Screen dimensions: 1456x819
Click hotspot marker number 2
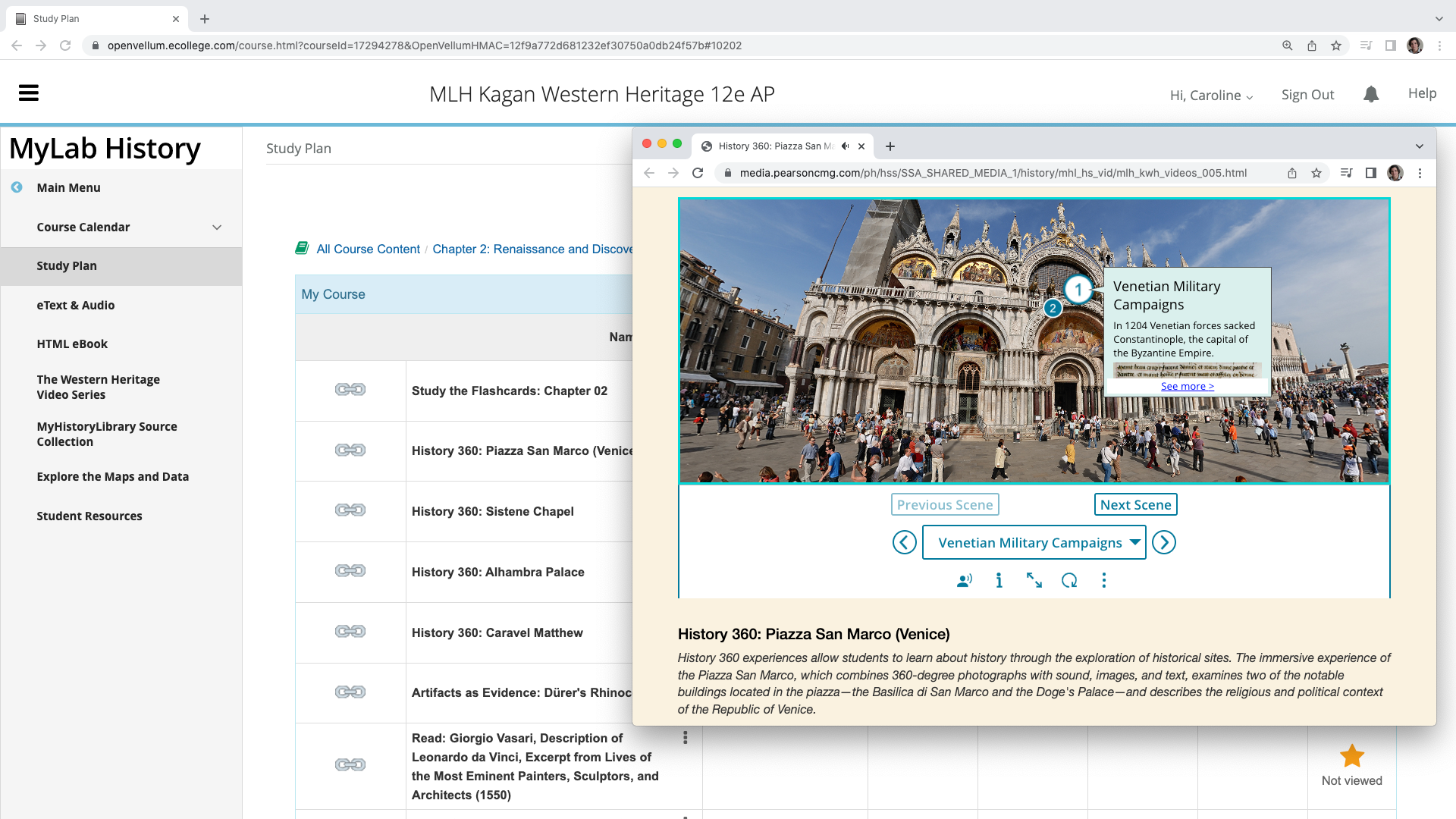click(x=1052, y=309)
